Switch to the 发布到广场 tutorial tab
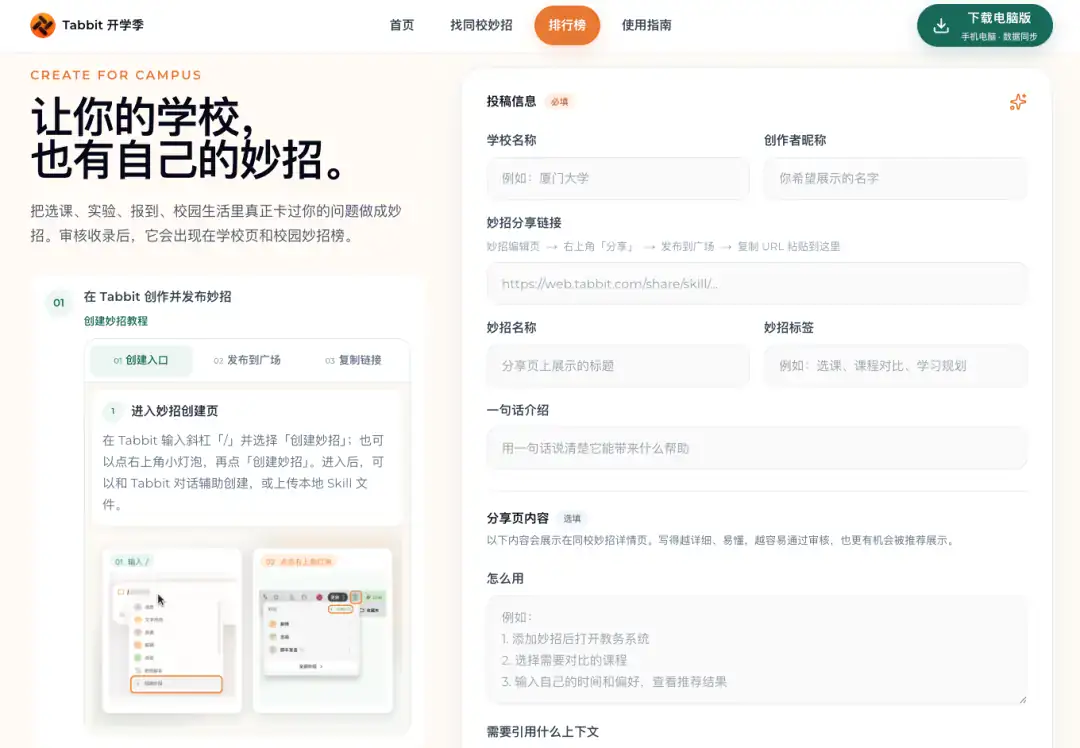The height and width of the screenshot is (748, 1080). (x=247, y=360)
